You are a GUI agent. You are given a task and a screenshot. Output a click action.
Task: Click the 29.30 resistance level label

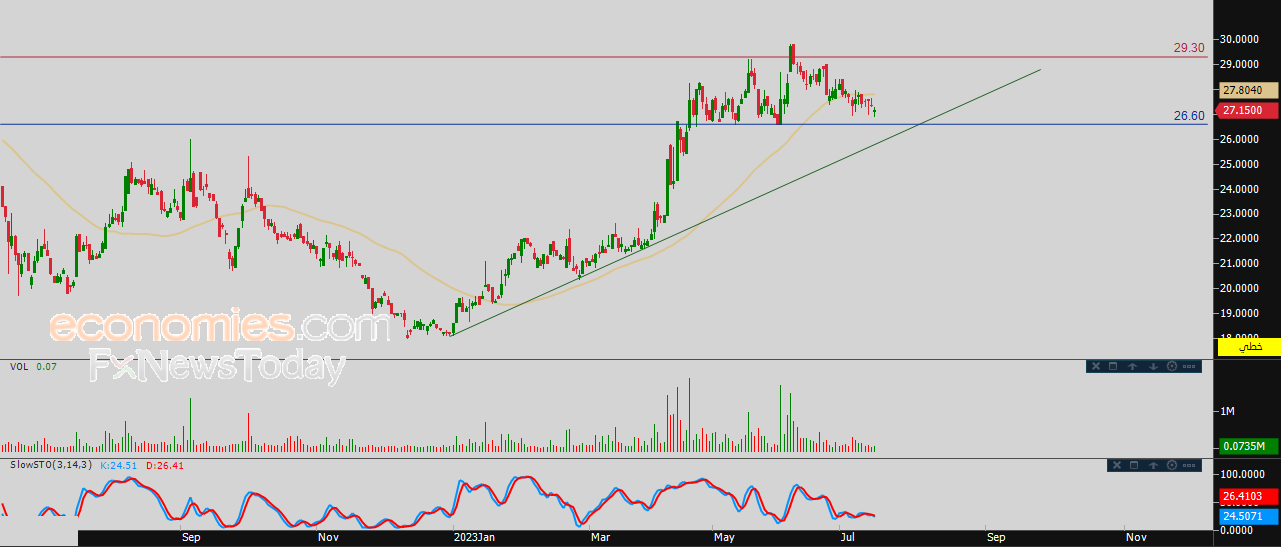1189,47
